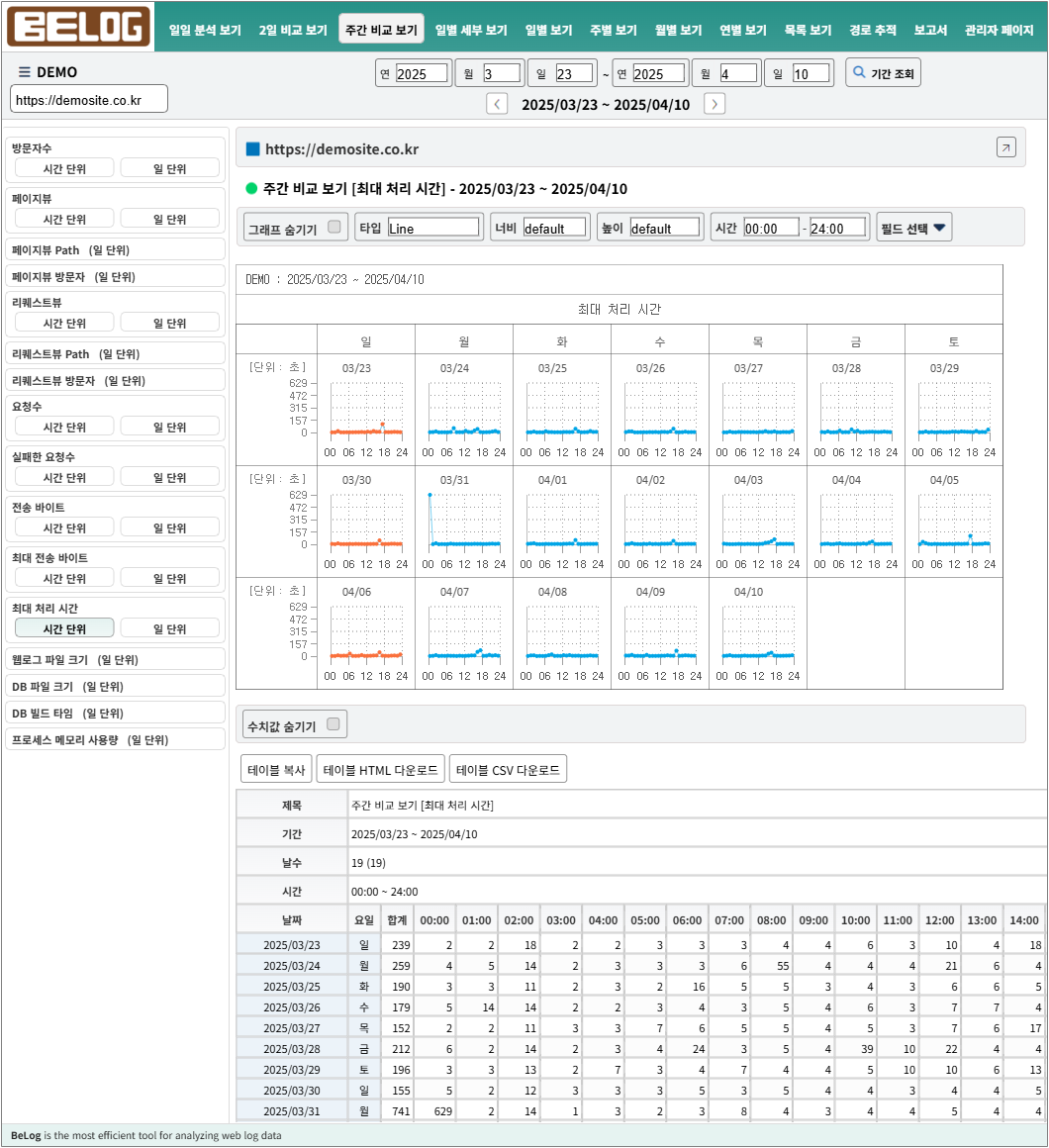Click 테이블 복사 button
Viewport: 1049px width, 1148px height.
[276, 770]
